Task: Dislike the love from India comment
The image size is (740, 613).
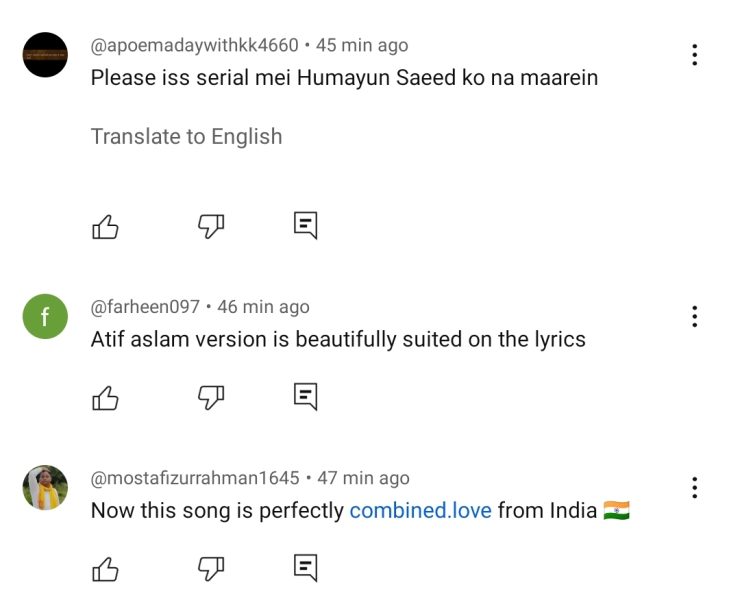Action: tap(211, 569)
